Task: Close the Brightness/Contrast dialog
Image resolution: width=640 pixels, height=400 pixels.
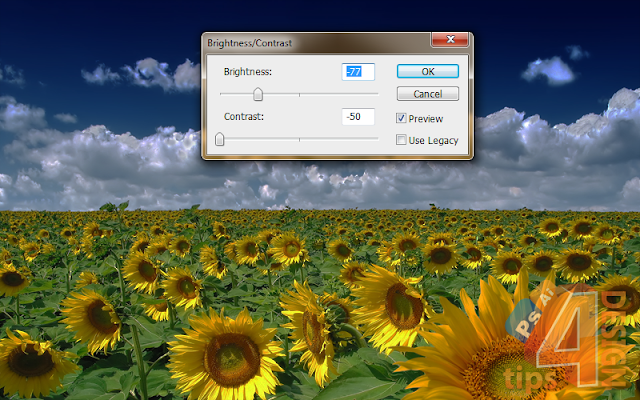Action: click(x=450, y=40)
